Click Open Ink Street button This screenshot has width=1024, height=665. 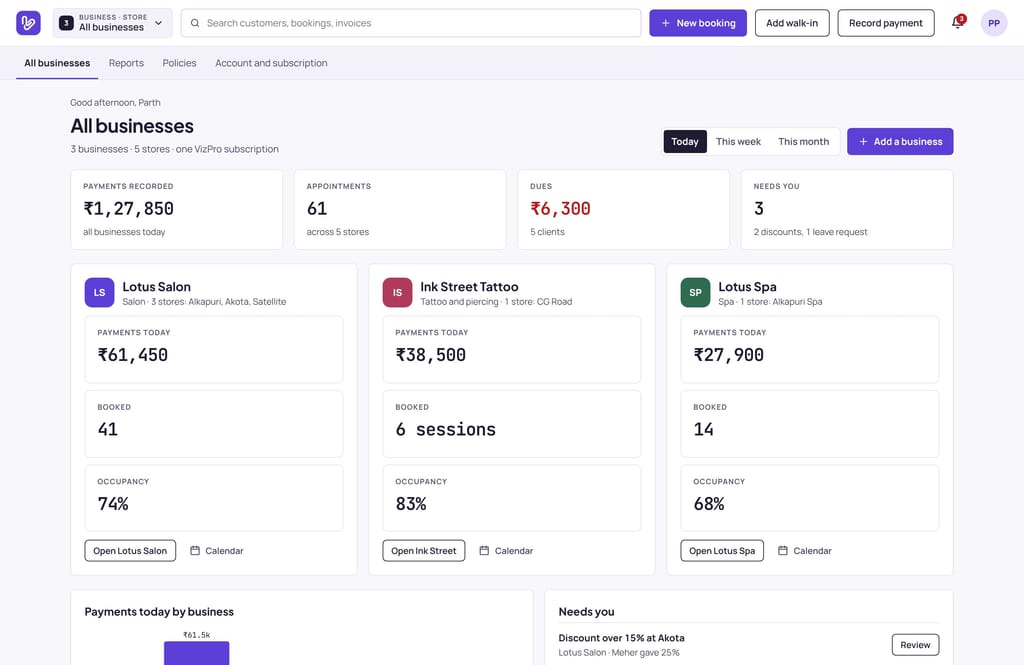(423, 551)
